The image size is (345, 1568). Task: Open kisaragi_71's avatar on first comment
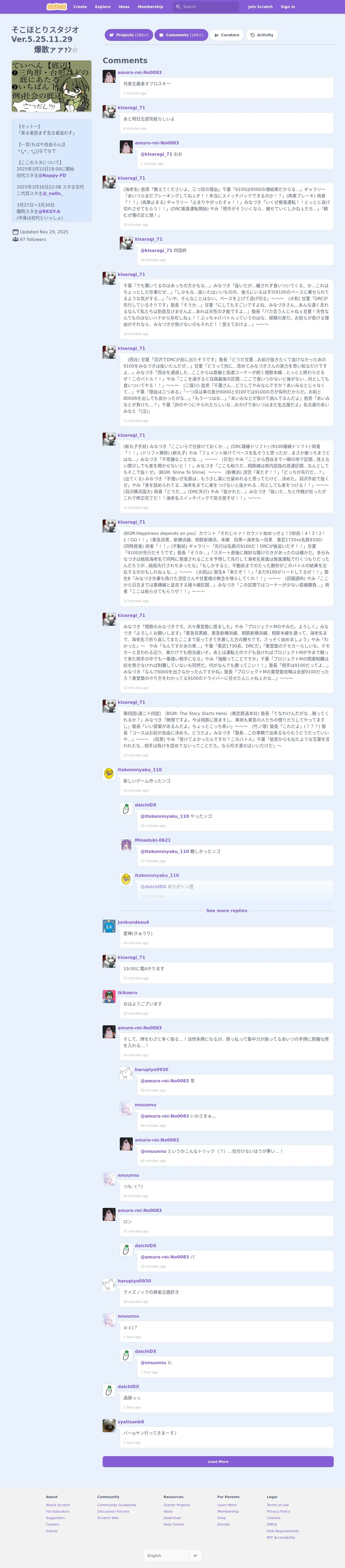click(x=109, y=111)
